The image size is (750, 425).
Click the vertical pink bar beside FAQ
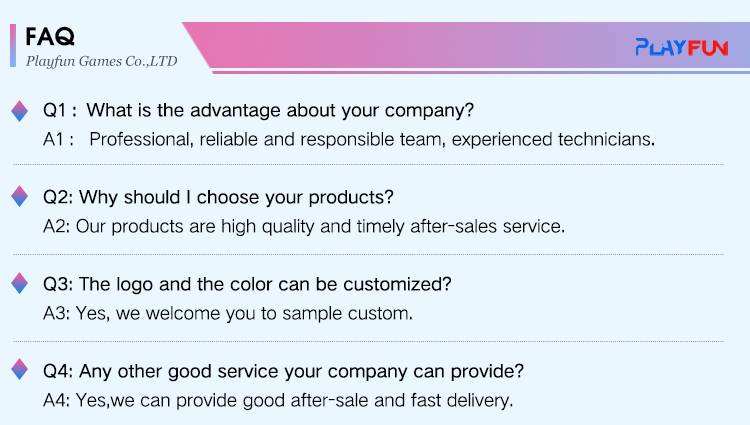coord(11,46)
